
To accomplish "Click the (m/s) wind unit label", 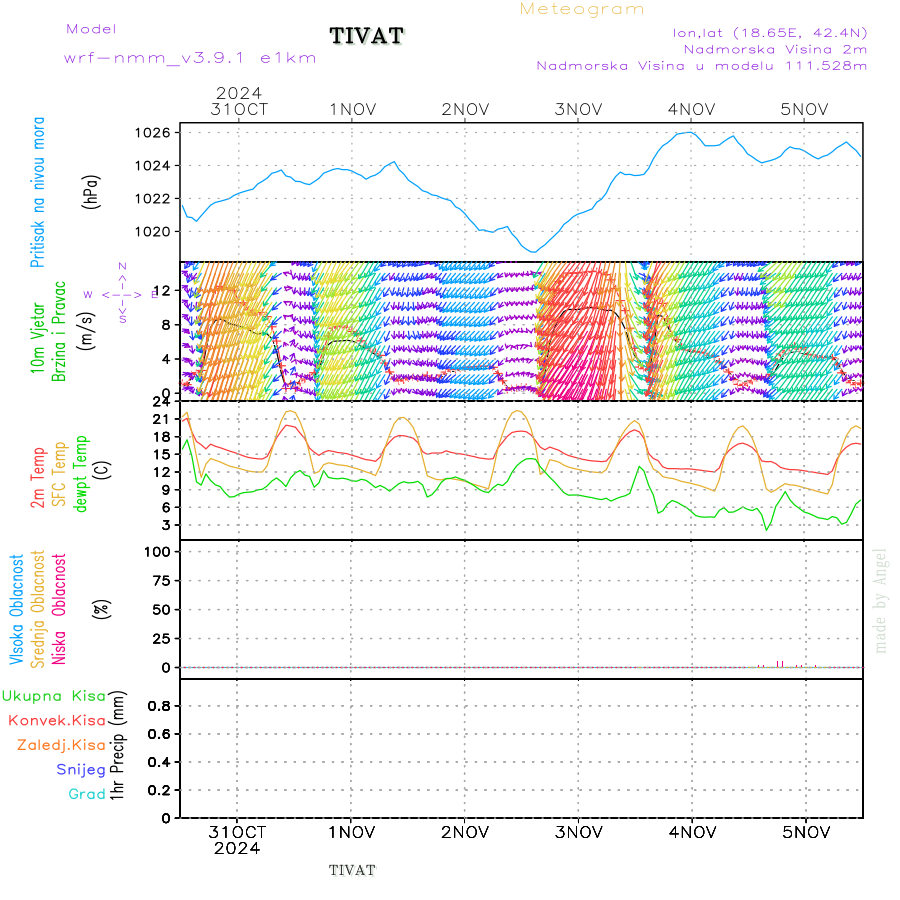I will [86, 331].
